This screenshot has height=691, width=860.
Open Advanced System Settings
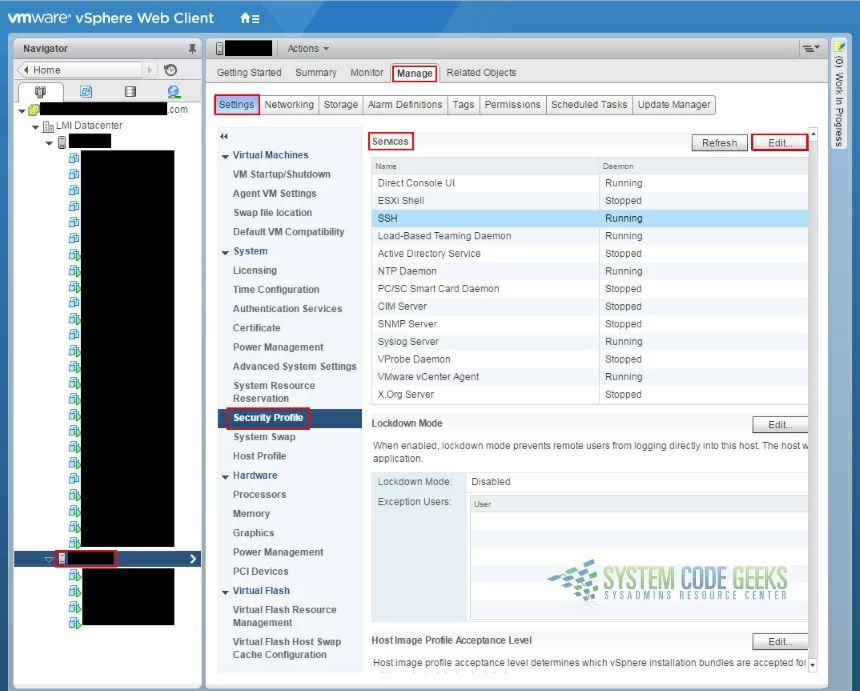(x=295, y=366)
